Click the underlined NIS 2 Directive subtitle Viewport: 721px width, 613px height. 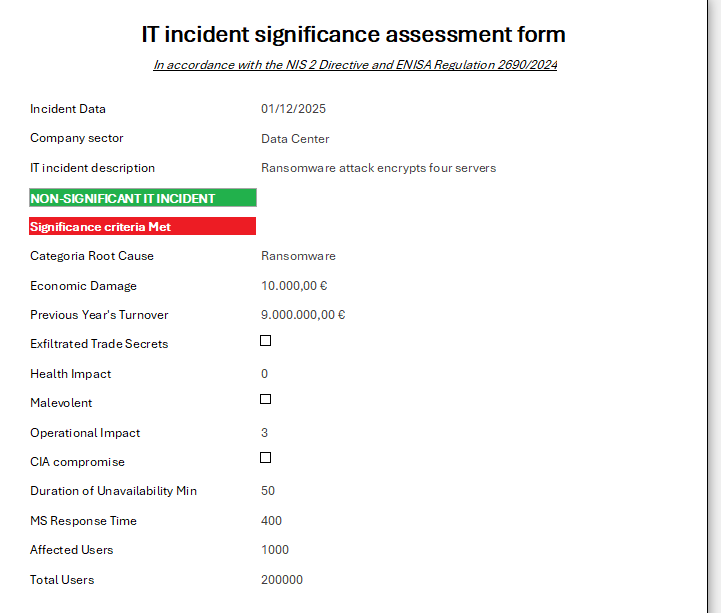click(x=355, y=65)
